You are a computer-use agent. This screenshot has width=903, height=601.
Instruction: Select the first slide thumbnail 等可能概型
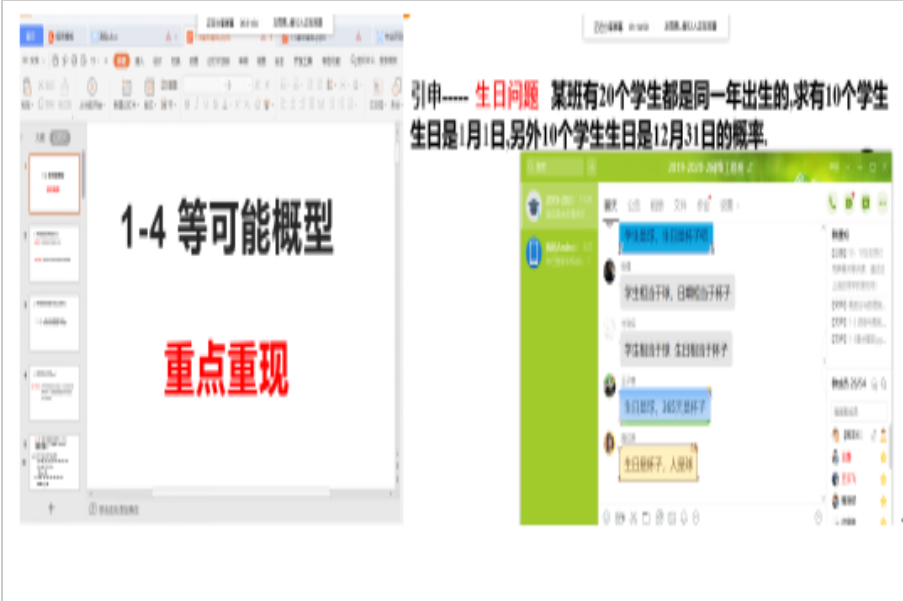click(x=54, y=183)
